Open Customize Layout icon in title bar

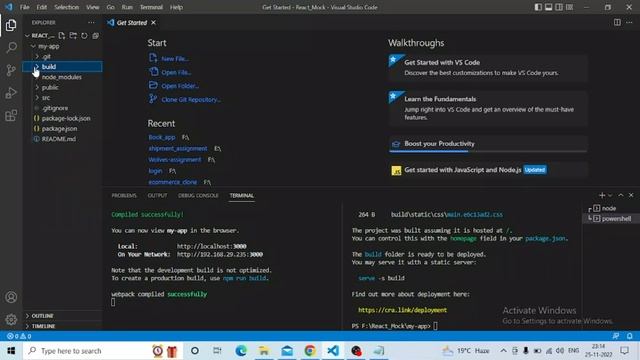[x=569, y=7]
